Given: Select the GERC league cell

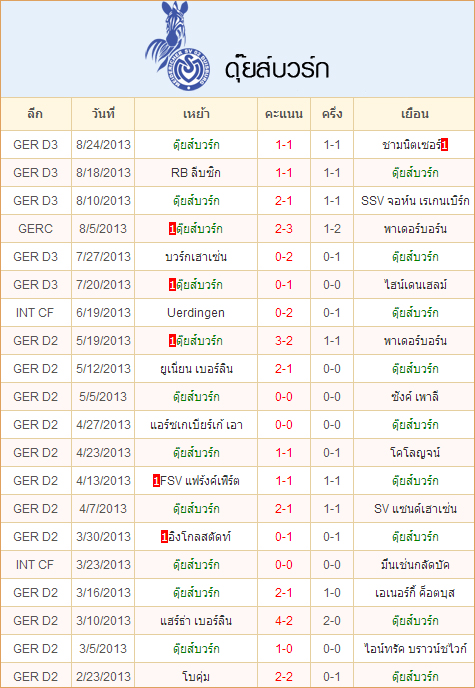Looking at the screenshot, I should click(36, 229).
